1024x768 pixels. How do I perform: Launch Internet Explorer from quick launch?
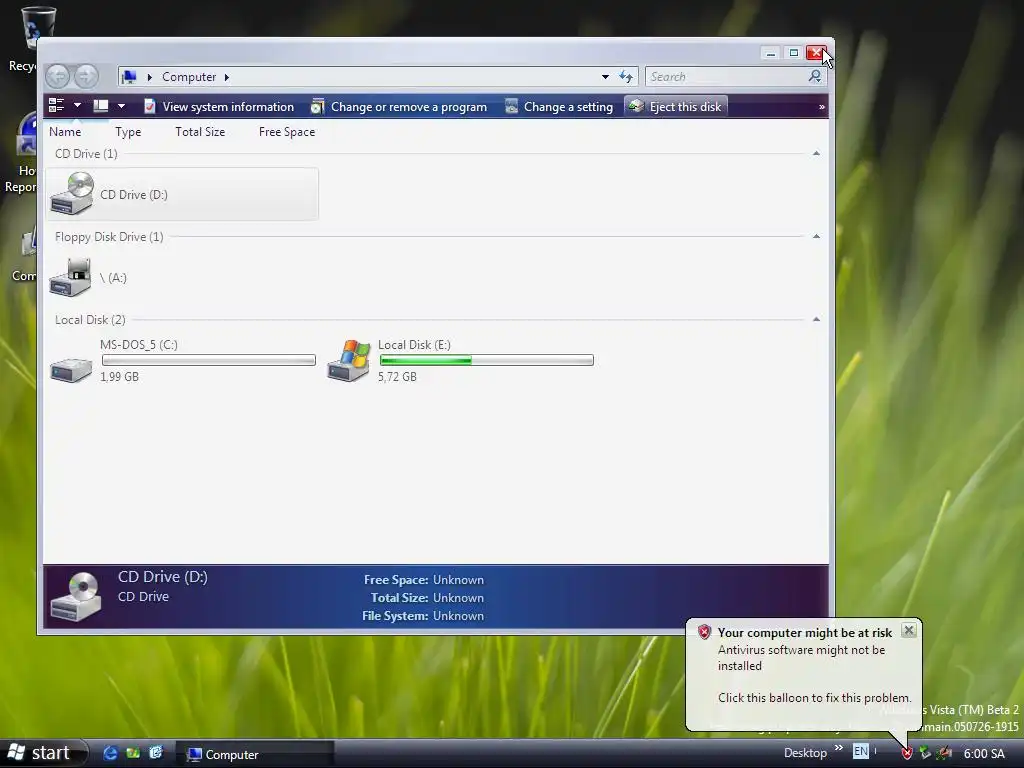pyautogui.click(x=110, y=754)
